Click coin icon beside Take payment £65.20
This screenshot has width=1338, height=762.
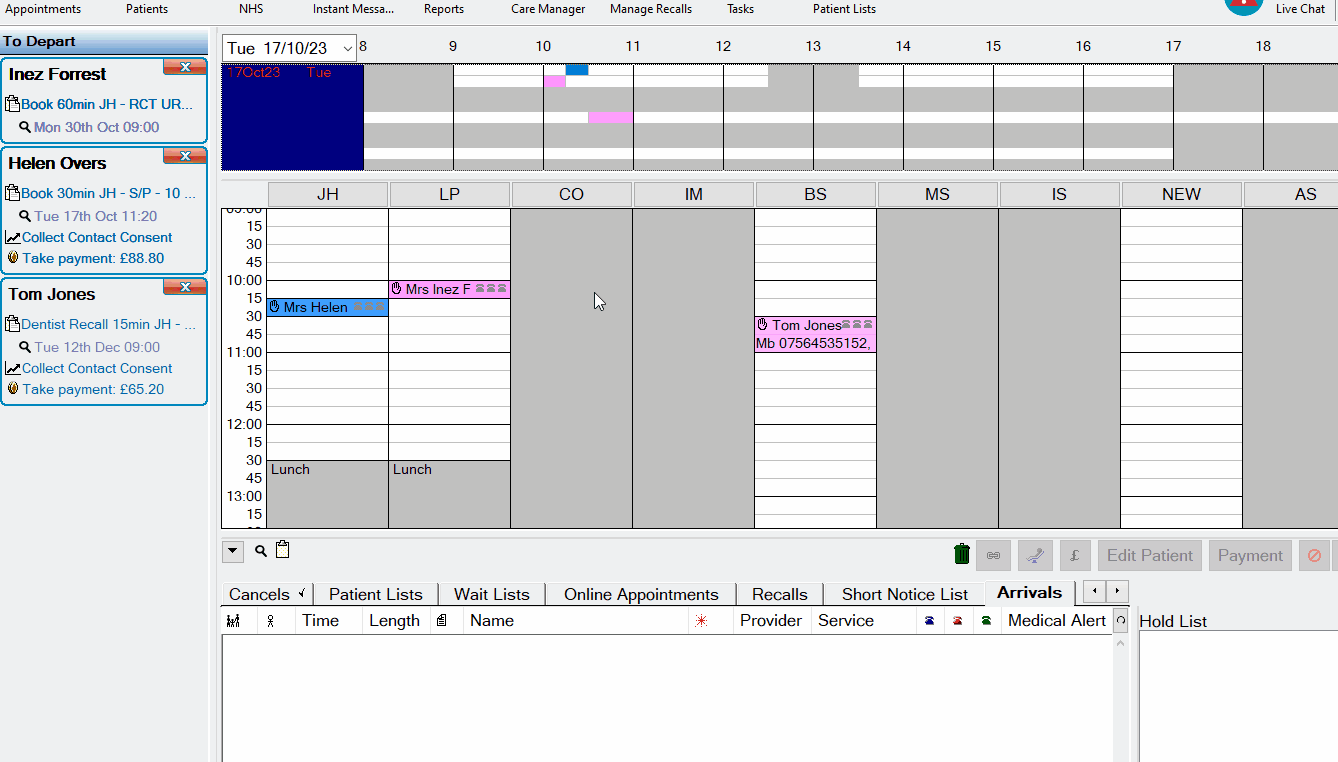(x=13, y=389)
